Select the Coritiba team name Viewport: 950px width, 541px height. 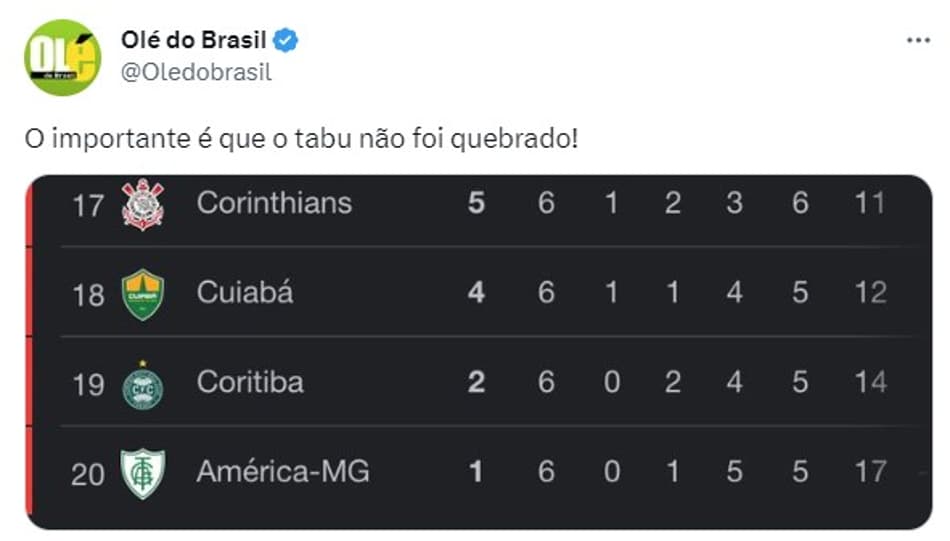[x=250, y=382]
